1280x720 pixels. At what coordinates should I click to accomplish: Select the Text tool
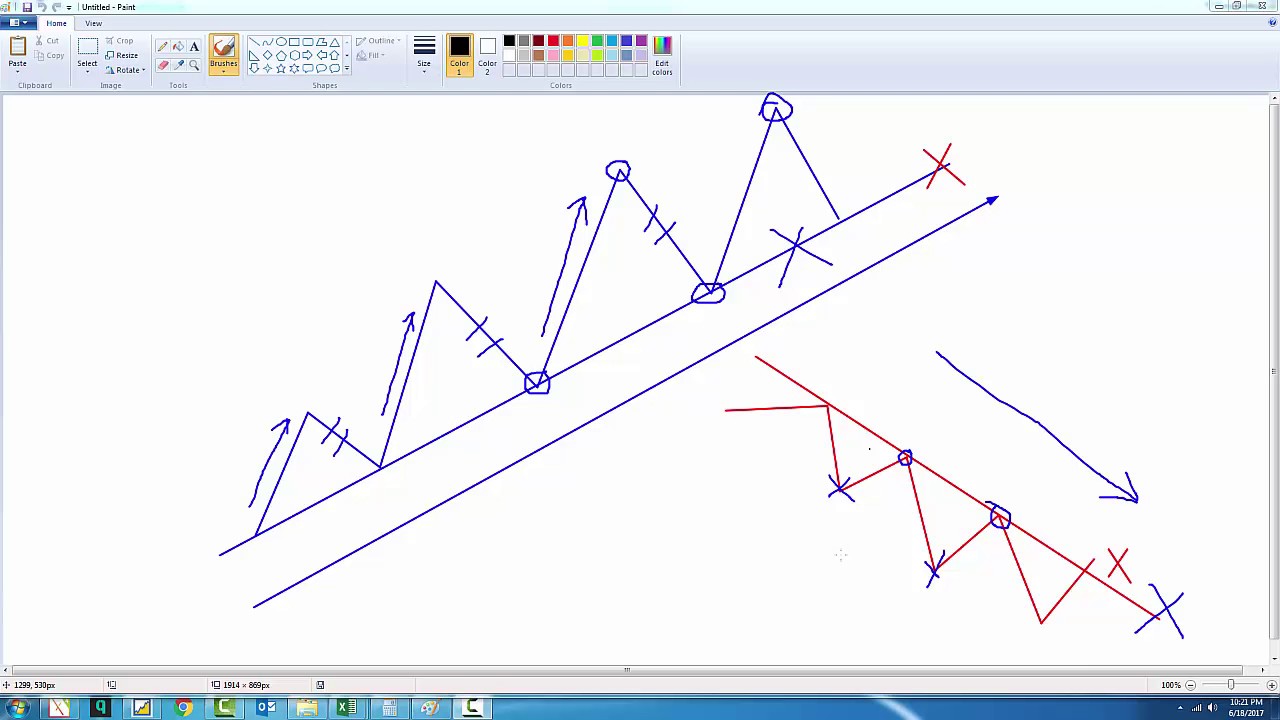tap(194, 47)
